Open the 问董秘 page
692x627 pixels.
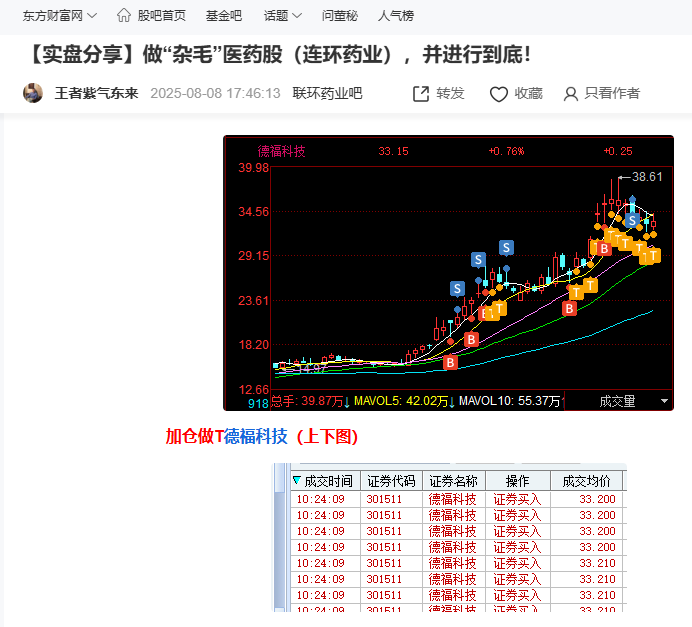pyautogui.click(x=339, y=16)
